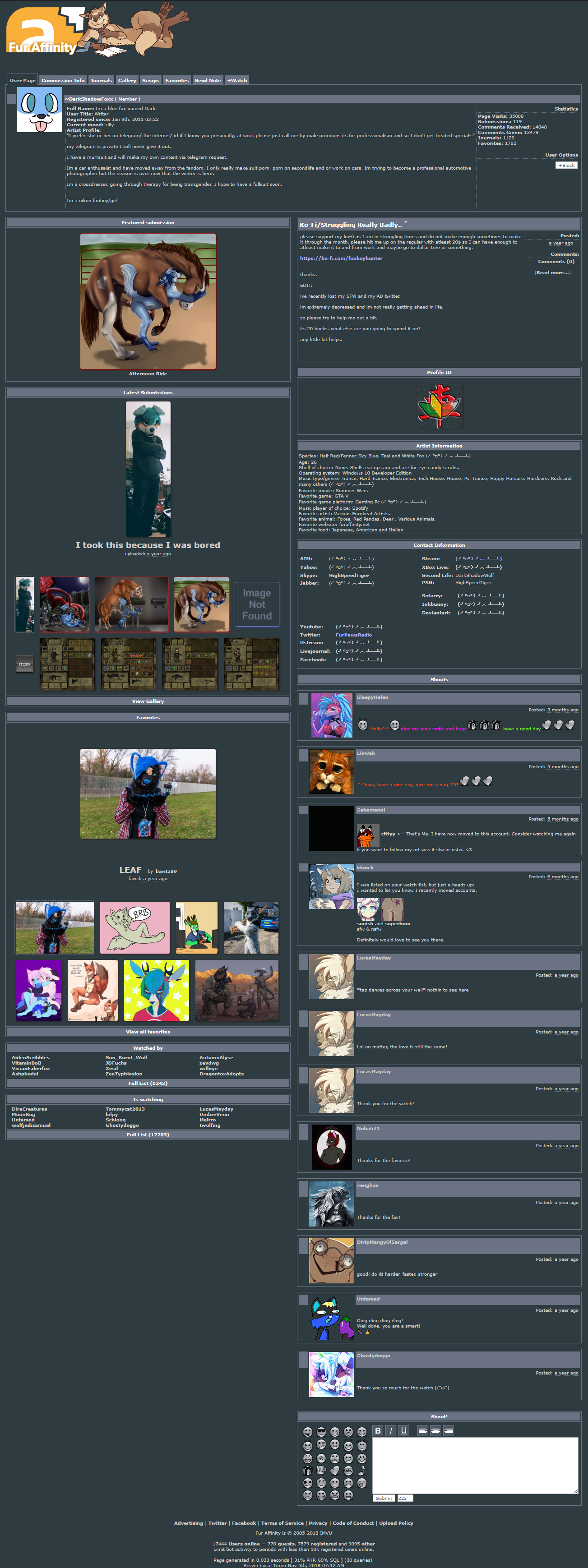Open the STORY submission thumbnail

[24, 664]
